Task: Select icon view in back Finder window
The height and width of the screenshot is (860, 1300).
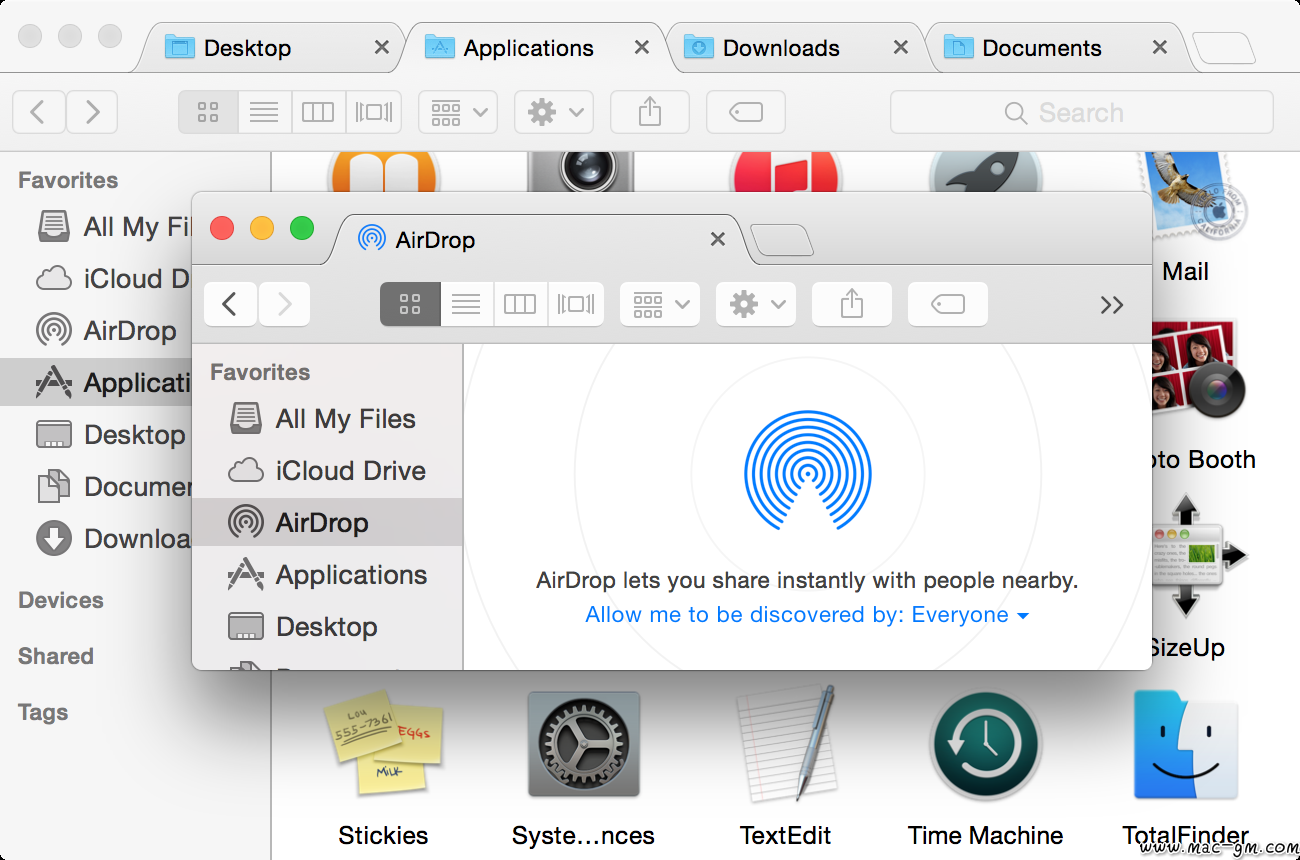Action: click(x=208, y=112)
